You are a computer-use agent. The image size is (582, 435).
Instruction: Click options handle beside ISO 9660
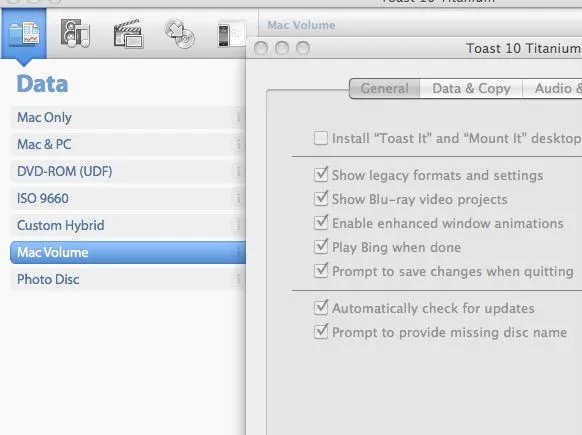point(238,199)
